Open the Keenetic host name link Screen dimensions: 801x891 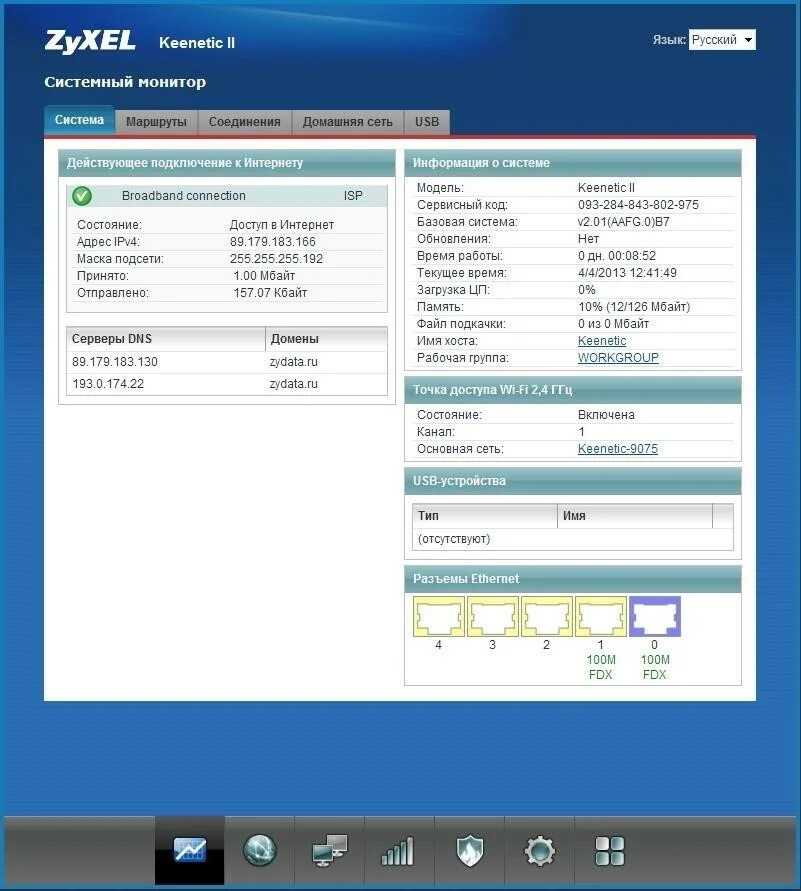click(602, 341)
